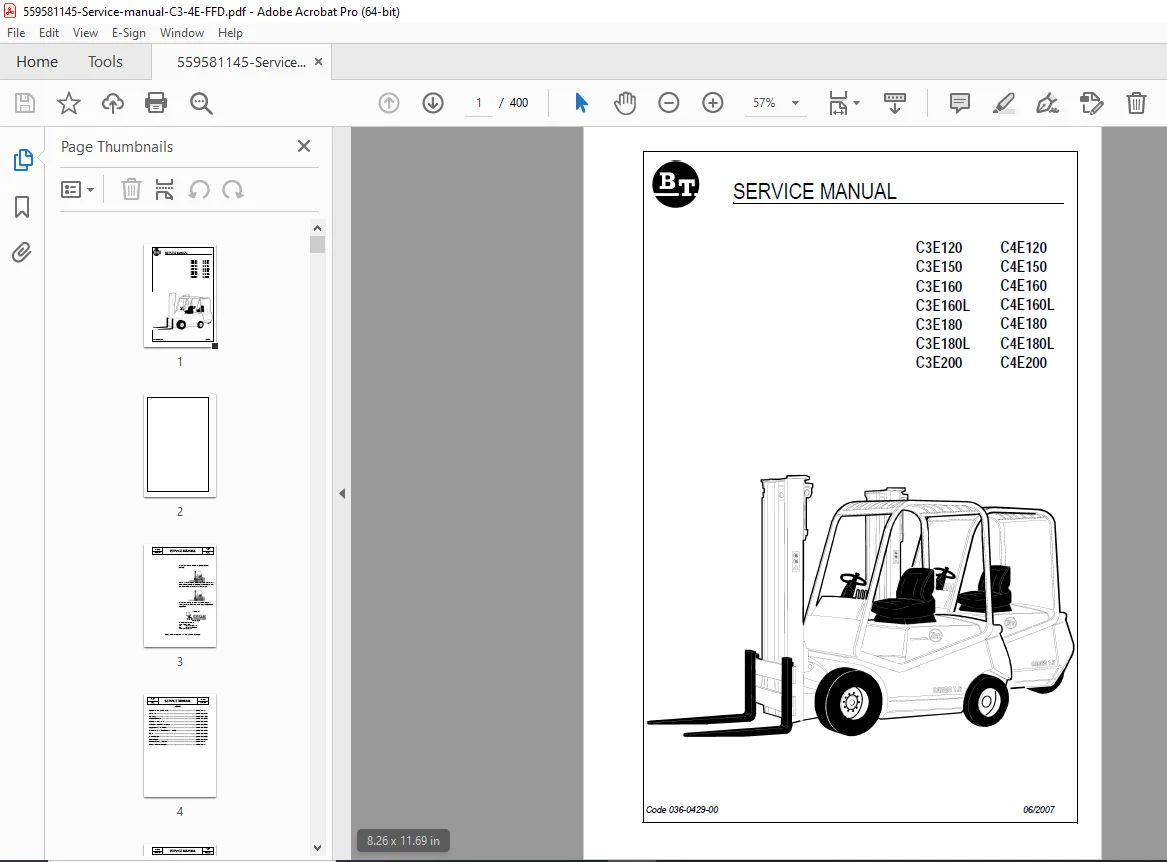Select the Highlight text pen tool
Image resolution: width=1167 pixels, height=862 pixels.
click(1003, 103)
